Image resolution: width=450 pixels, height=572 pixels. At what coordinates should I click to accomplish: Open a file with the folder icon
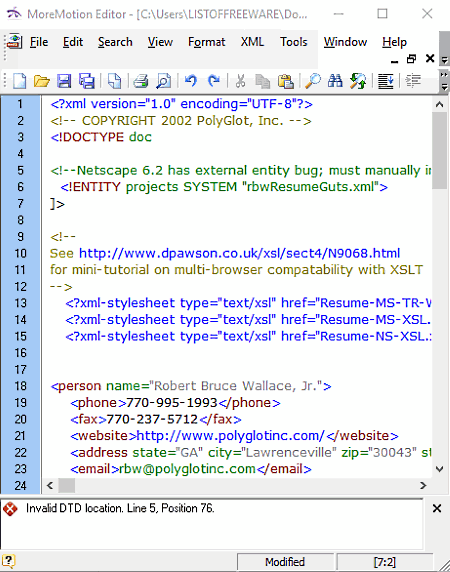point(42,81)
